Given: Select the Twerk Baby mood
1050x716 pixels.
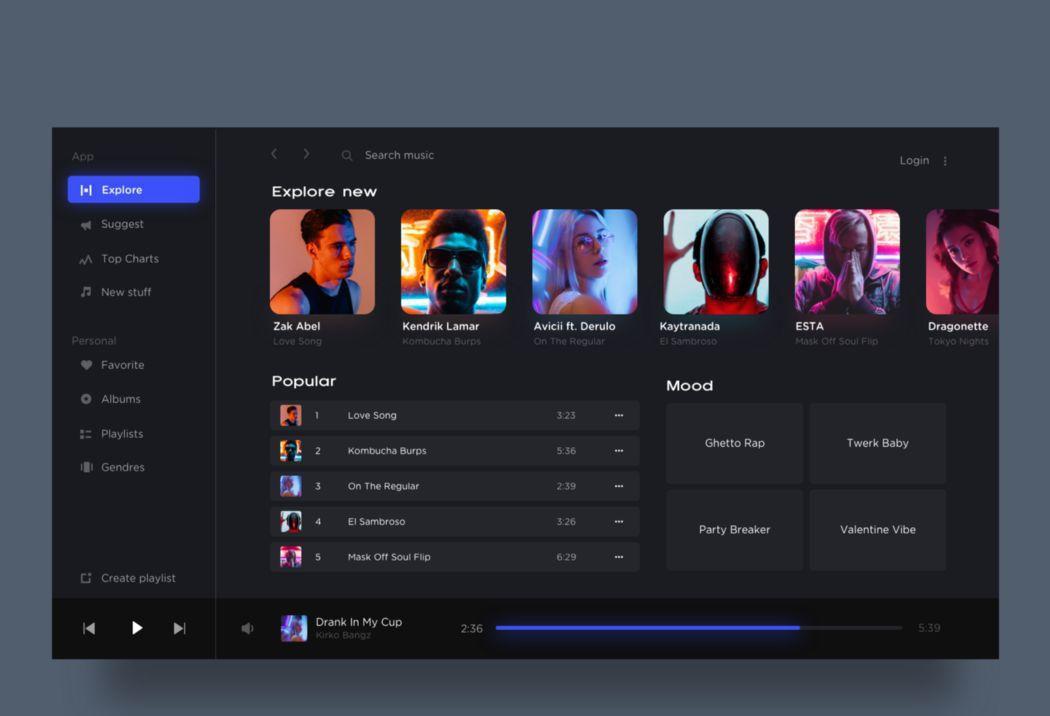Looking at the screenshot, I should (x=878, y=443).
